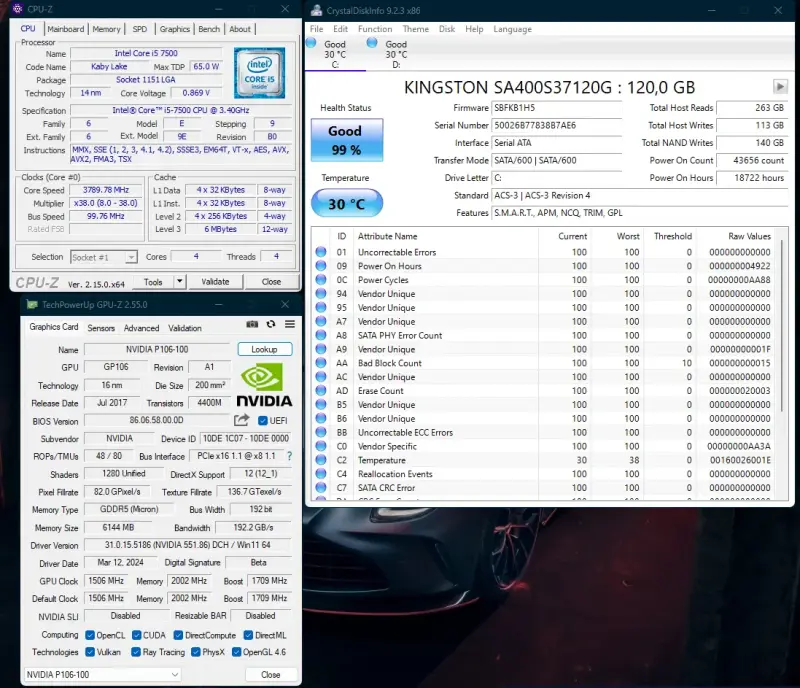
Task: Click the GPU-Z refresh icon
Action: click(x=271, y=324)
